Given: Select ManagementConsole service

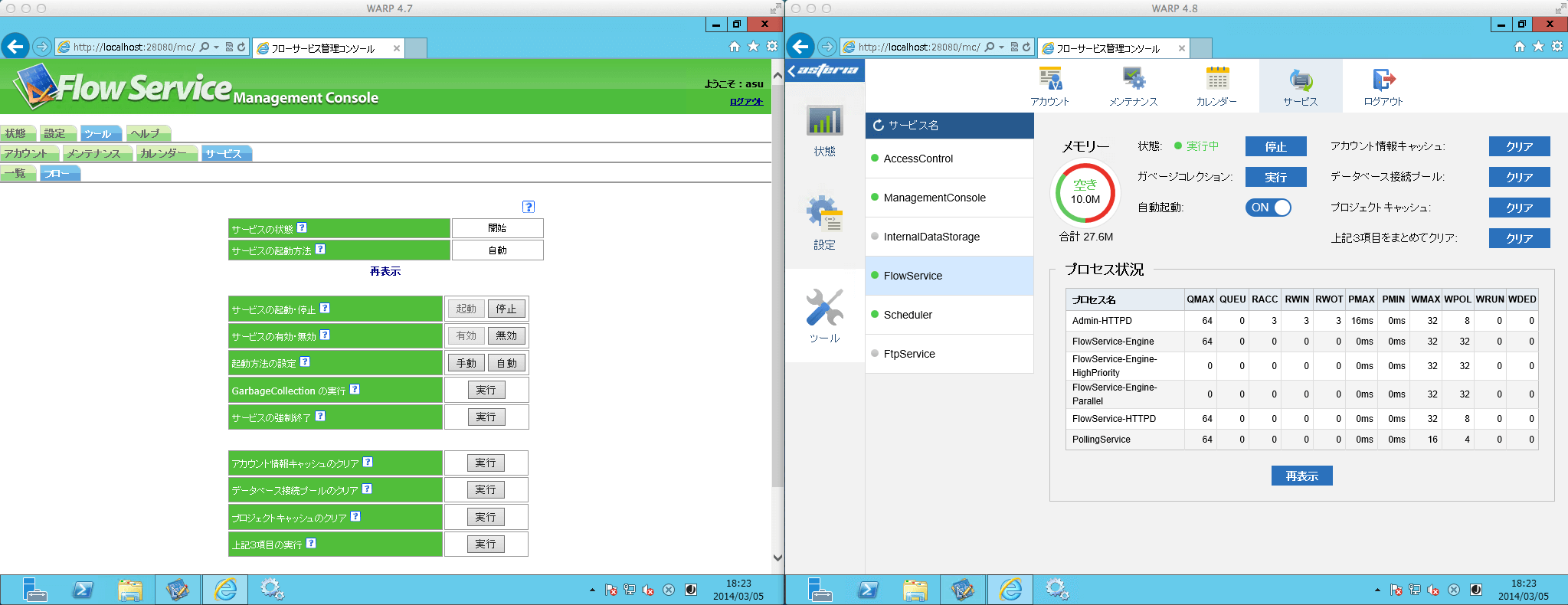Looking at the screenshot, I should (x=950, y=198).
